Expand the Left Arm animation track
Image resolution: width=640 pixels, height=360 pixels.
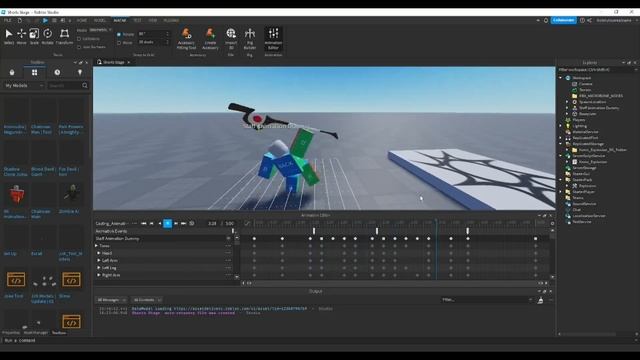pos(99,260)
